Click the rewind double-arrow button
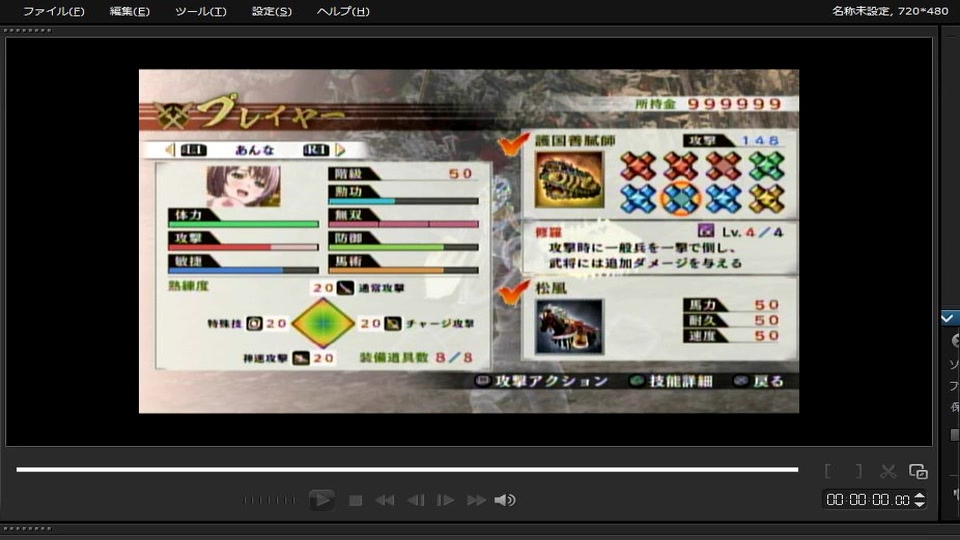 pos(384,500)
